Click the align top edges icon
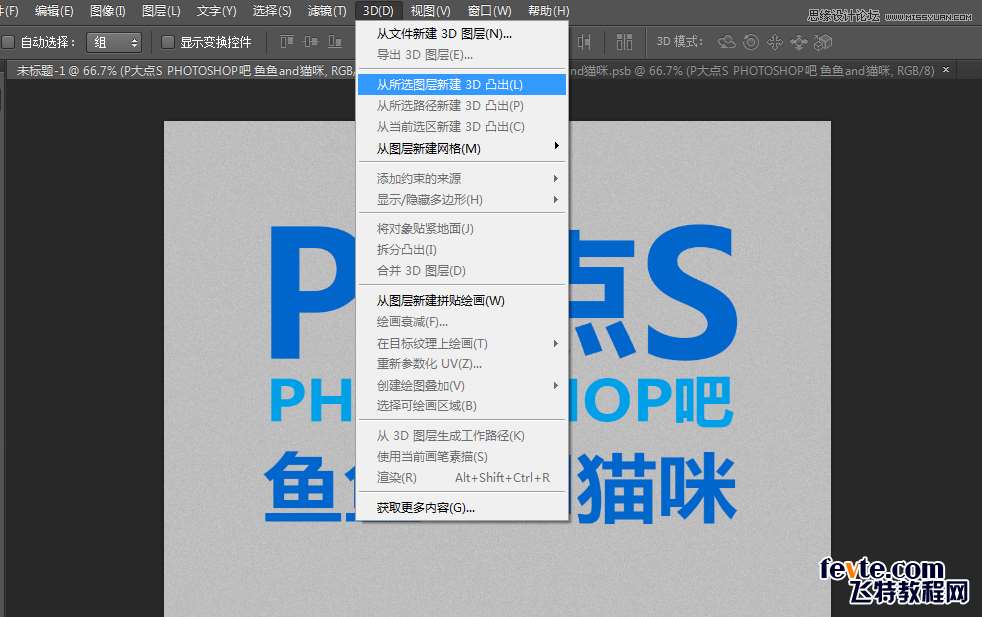Viewport: 982px width, 617px height. pyautogui.click(x=286, y=42)
